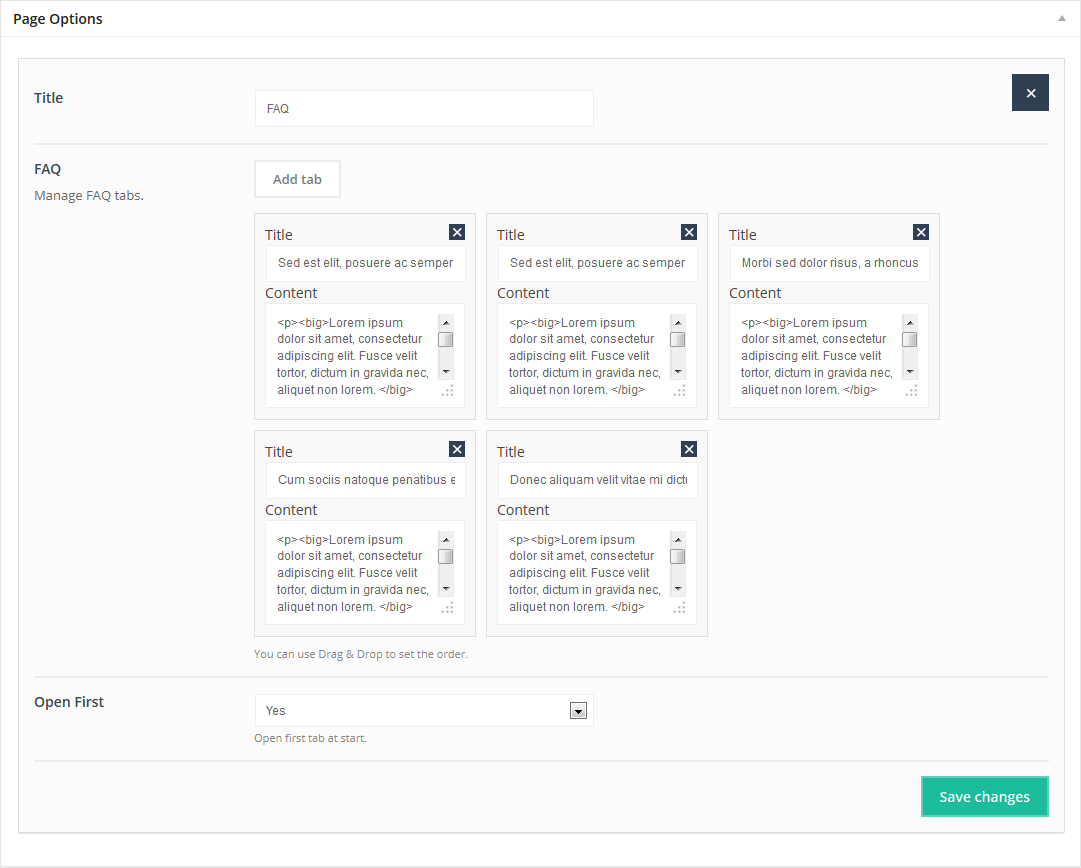The image size is (1081, 868).
Task: Click scroll-up arrow in Cum sociis content
Action: tap(446, 539)
